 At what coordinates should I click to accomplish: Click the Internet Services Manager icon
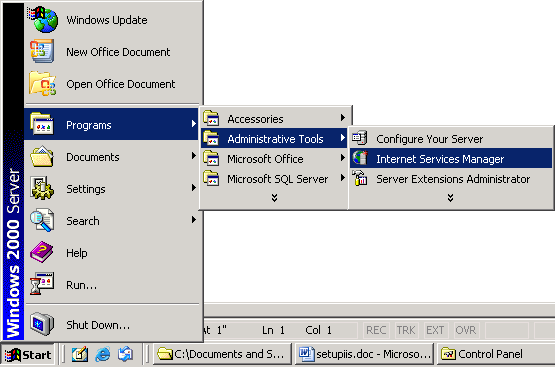coord(360,158)
